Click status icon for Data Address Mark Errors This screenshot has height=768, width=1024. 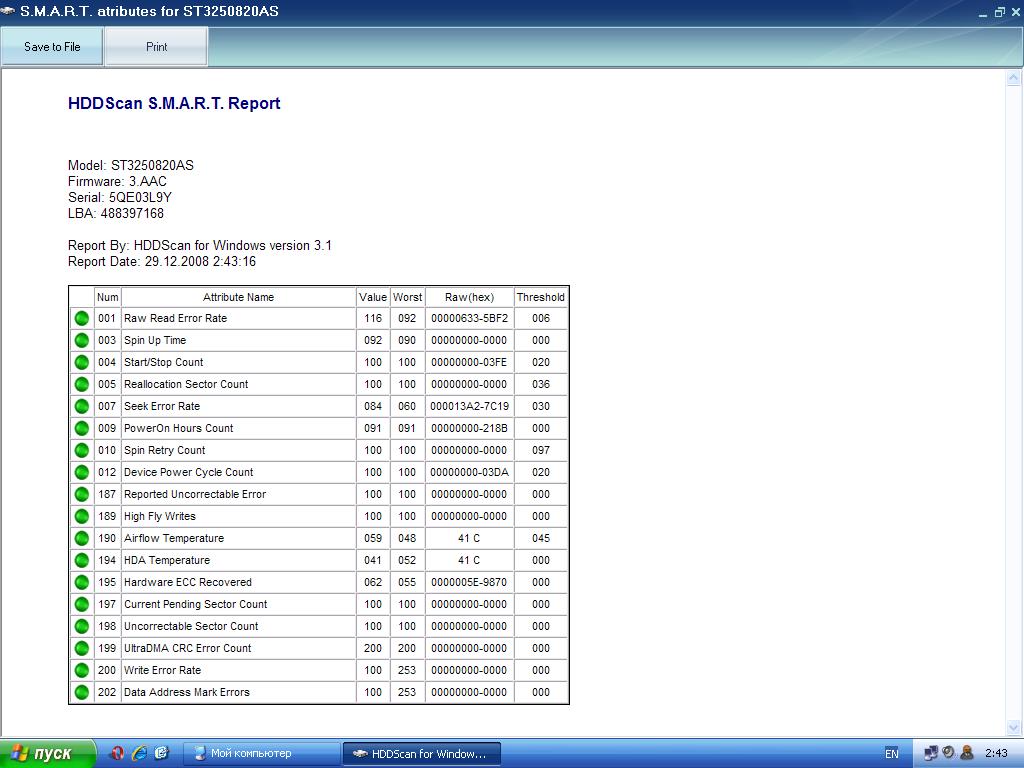(82, 692)
